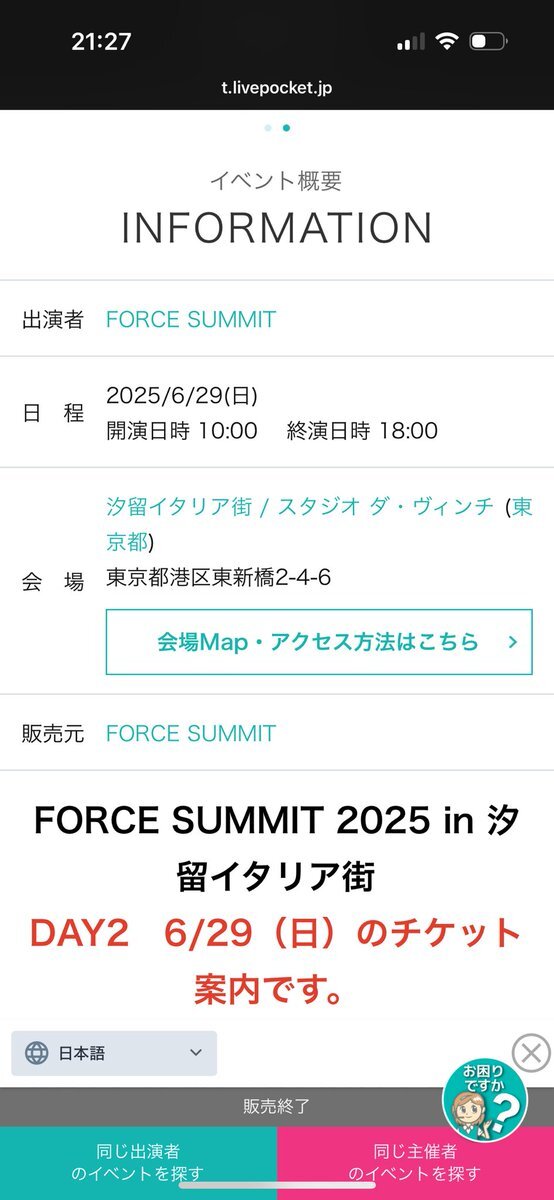Tap the t.livepocket.jp address bar

[x=277, y=88]
